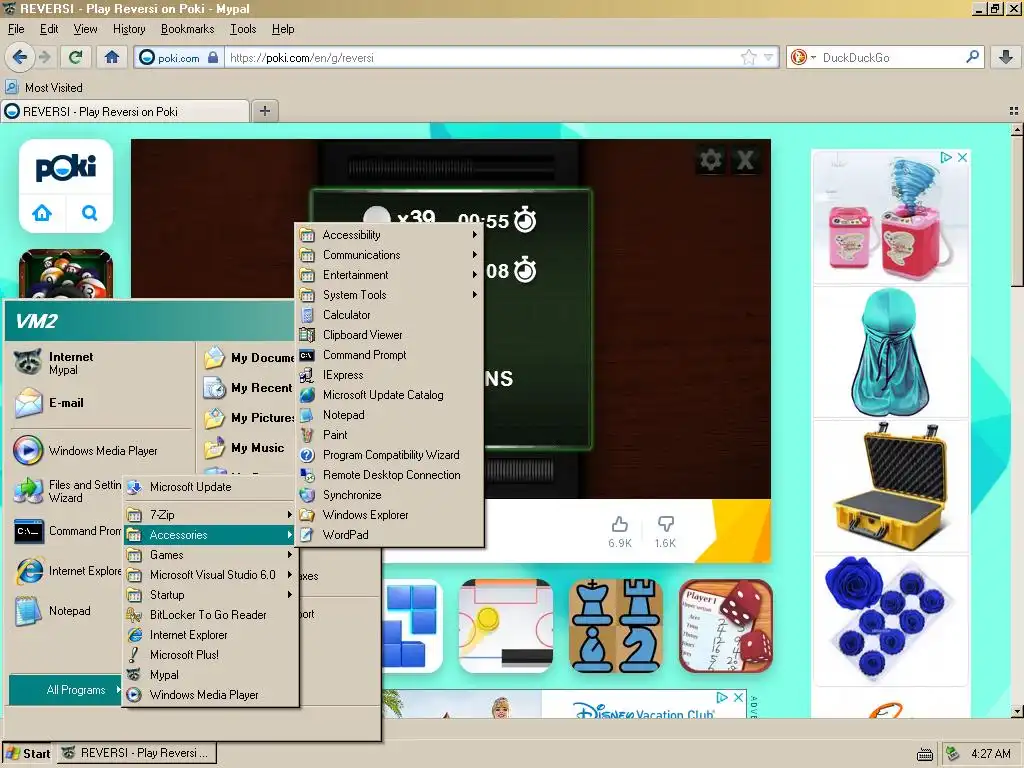Open Calculator from Accessories menu
The height and width of the screenshot is (768, 1024).
point(390,315)
